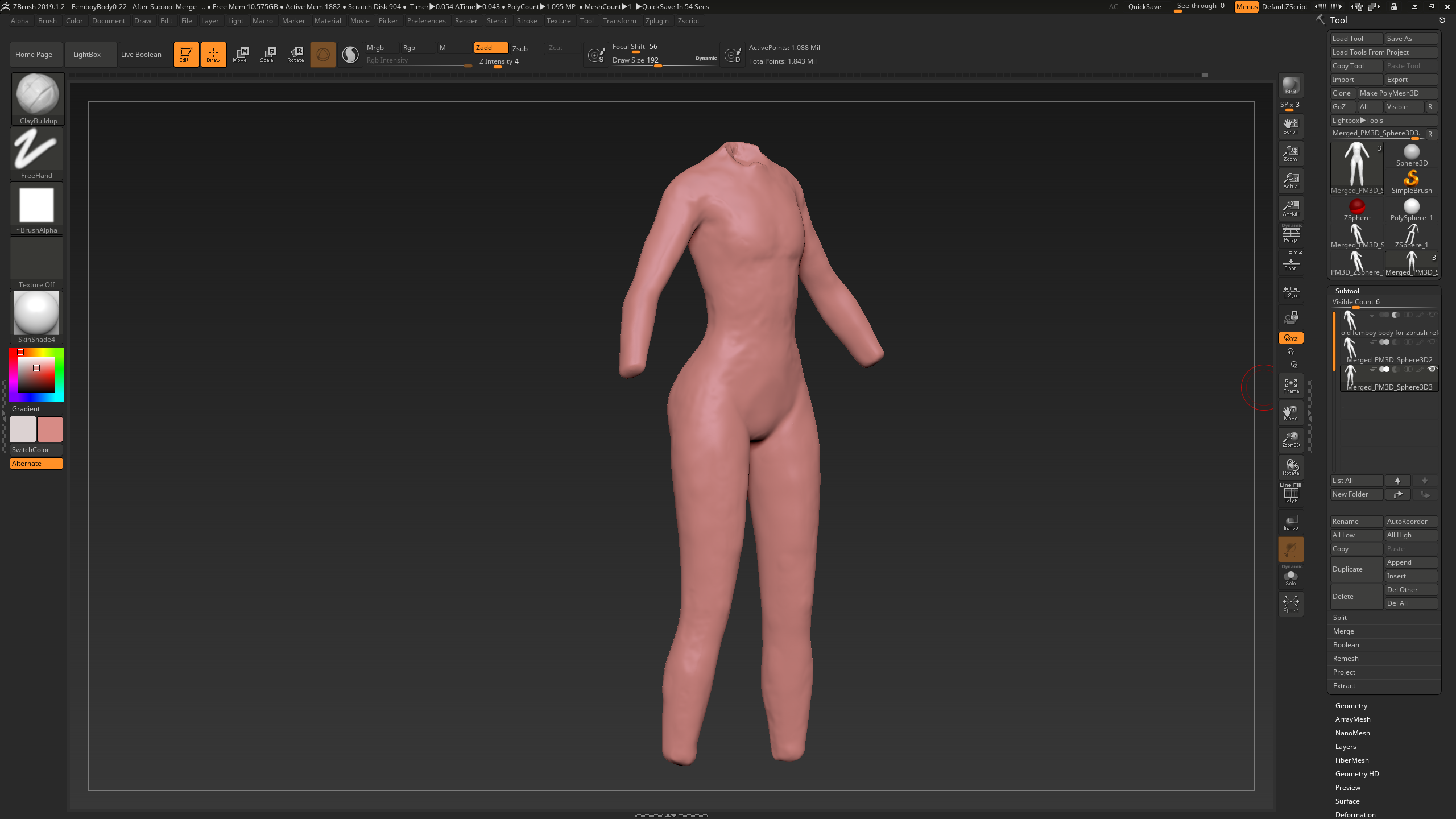Click the Frame view icon
Screen dimensions: 1456x819
[x=1290, y=386]
